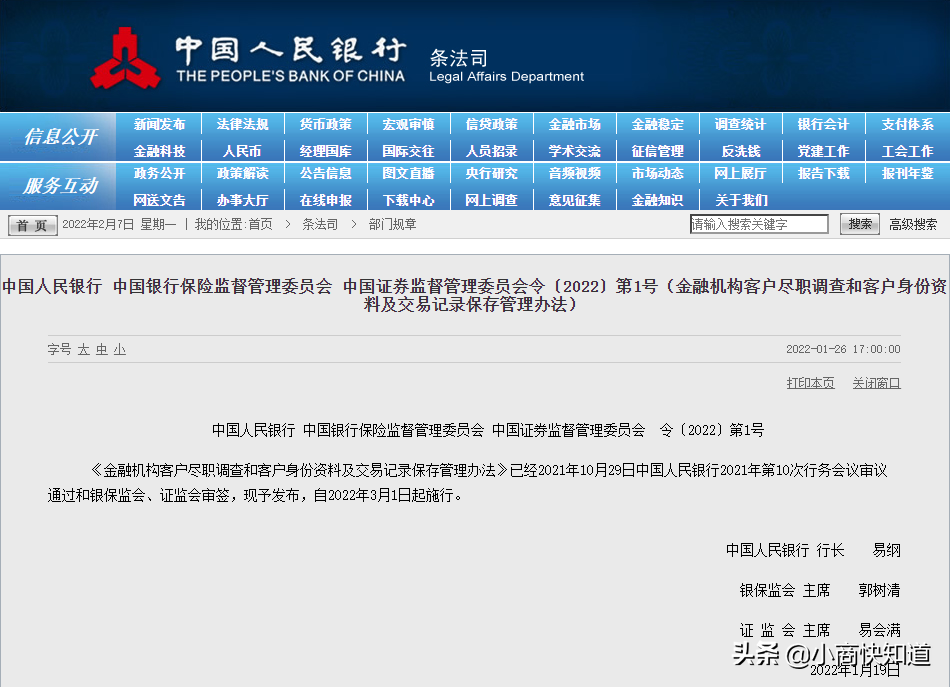Select 公告信息 link

coord(325,173)
